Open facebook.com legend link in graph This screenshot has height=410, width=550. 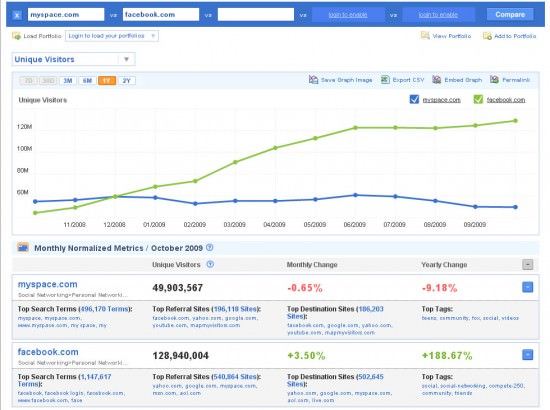pos(506,100)
